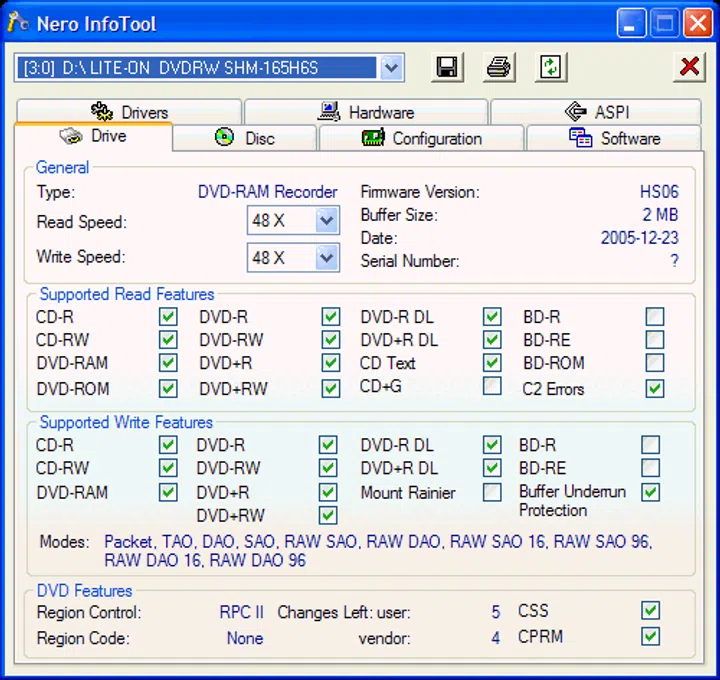
Task: Click the date value 2005-12-23
Action: click(x=640, y=238)
